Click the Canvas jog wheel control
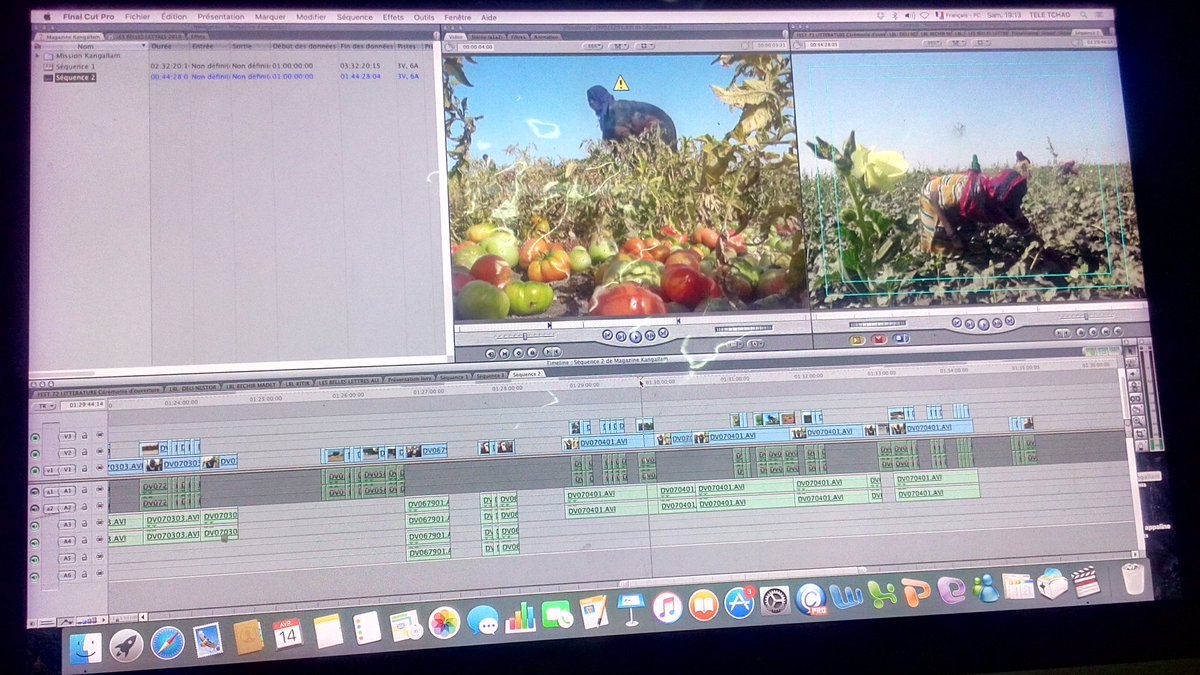The width and height of the screenshot is (1200, 675). [877, 324]
